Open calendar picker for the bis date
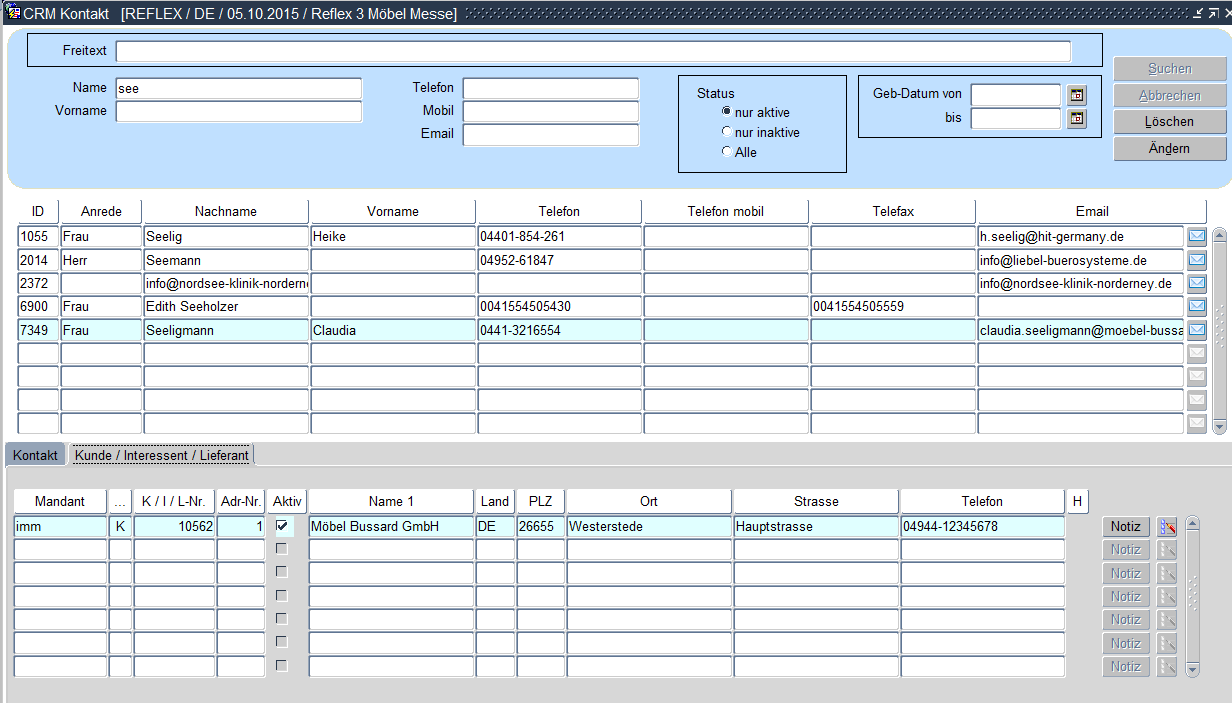The height and width of the screenshot is (703, 1232). (x=1077, y=118)
